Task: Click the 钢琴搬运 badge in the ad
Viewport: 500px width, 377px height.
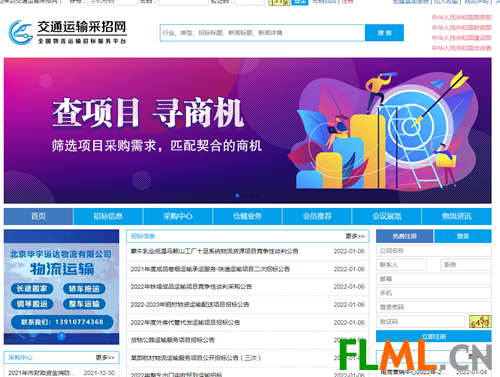Action: coord(32,304)
